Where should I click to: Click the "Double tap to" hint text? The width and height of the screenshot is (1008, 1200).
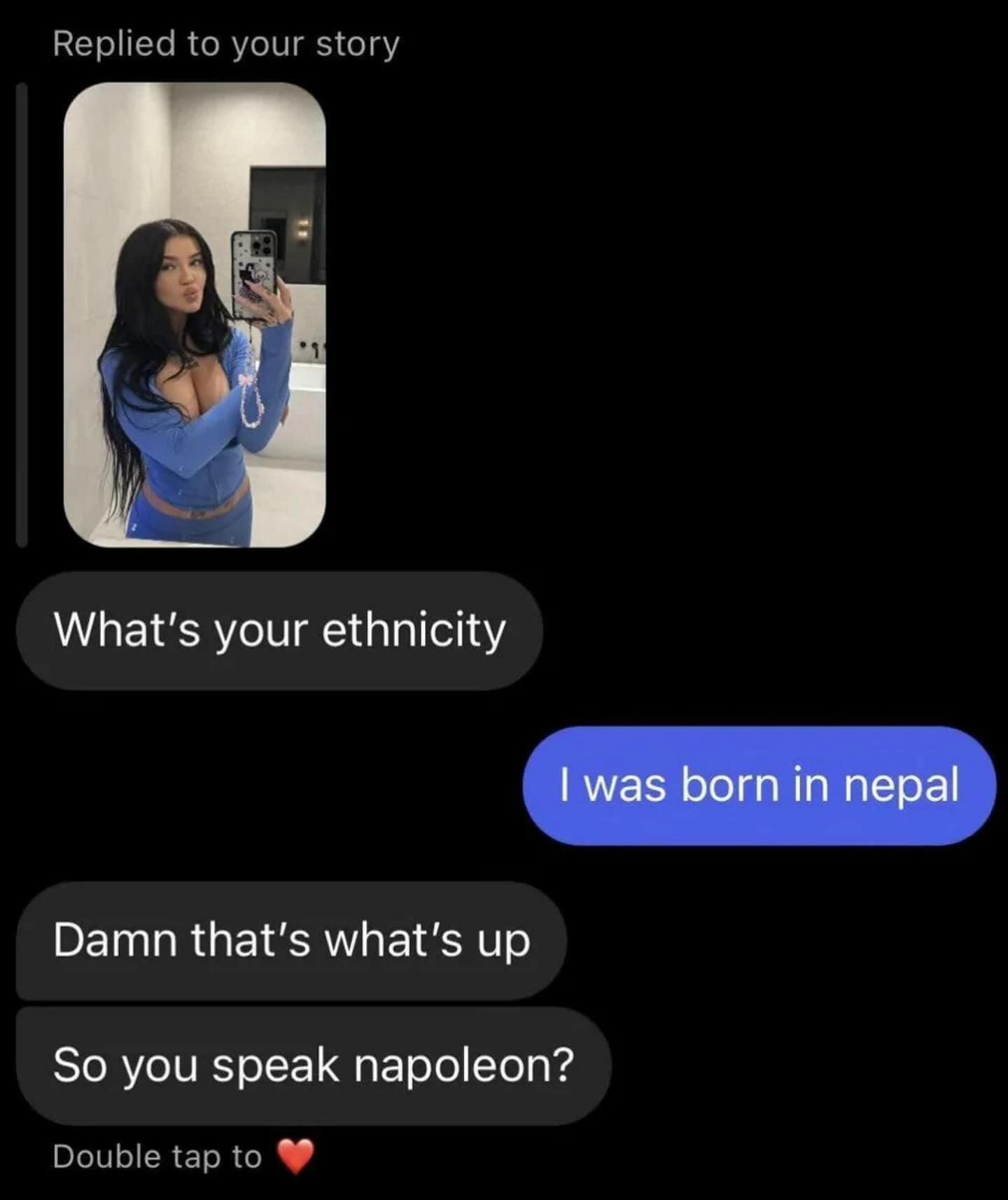(157, 1157)
